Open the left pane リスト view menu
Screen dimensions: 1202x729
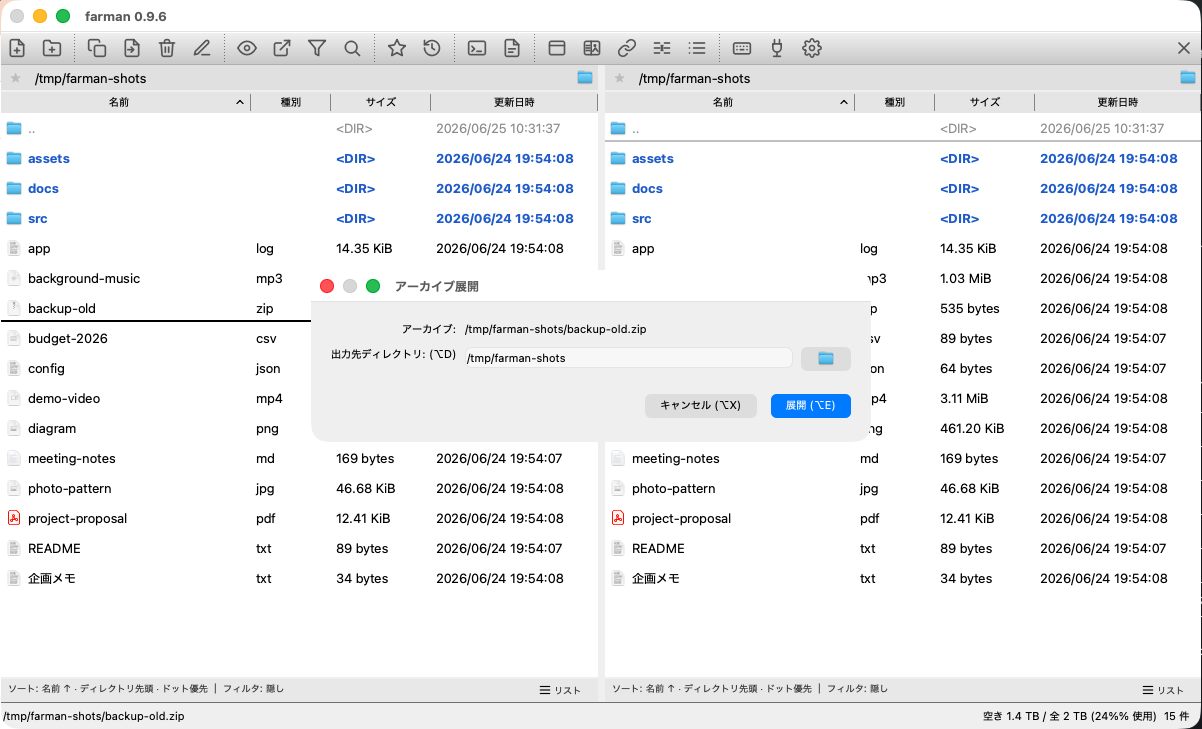pyautogui.click(x=560, y=690)
